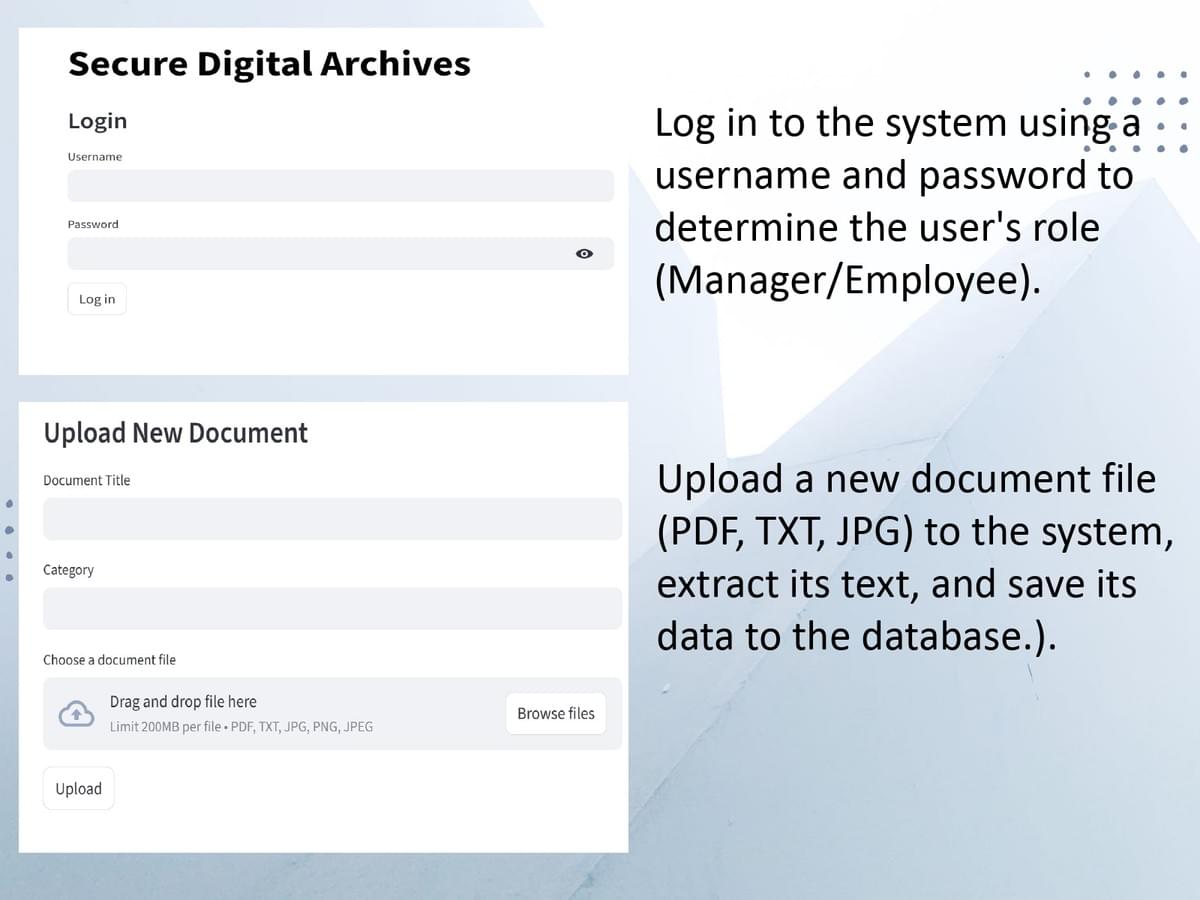The width and height of the screenshot is (1200, 900).
Task: Click the 'Log in to the system' description
Action: click(x=897, y=202)
